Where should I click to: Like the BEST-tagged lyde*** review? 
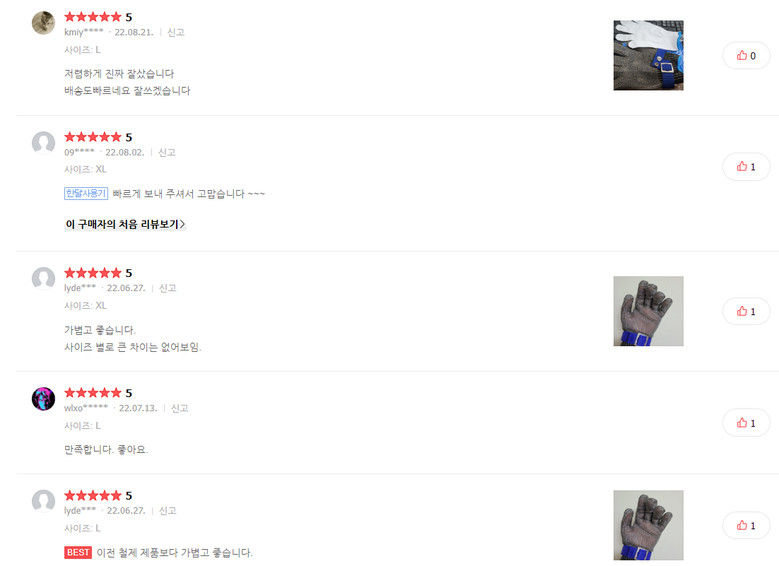pos(746,525)
